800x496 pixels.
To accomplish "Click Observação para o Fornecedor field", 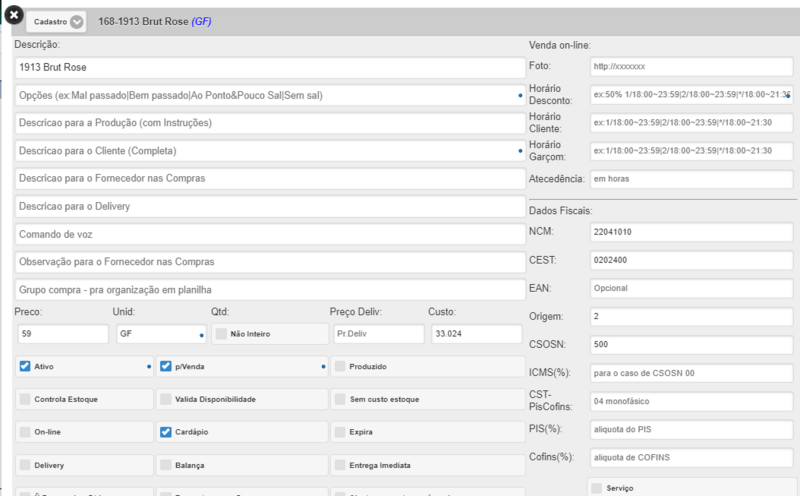I will (x=270, y=262).
